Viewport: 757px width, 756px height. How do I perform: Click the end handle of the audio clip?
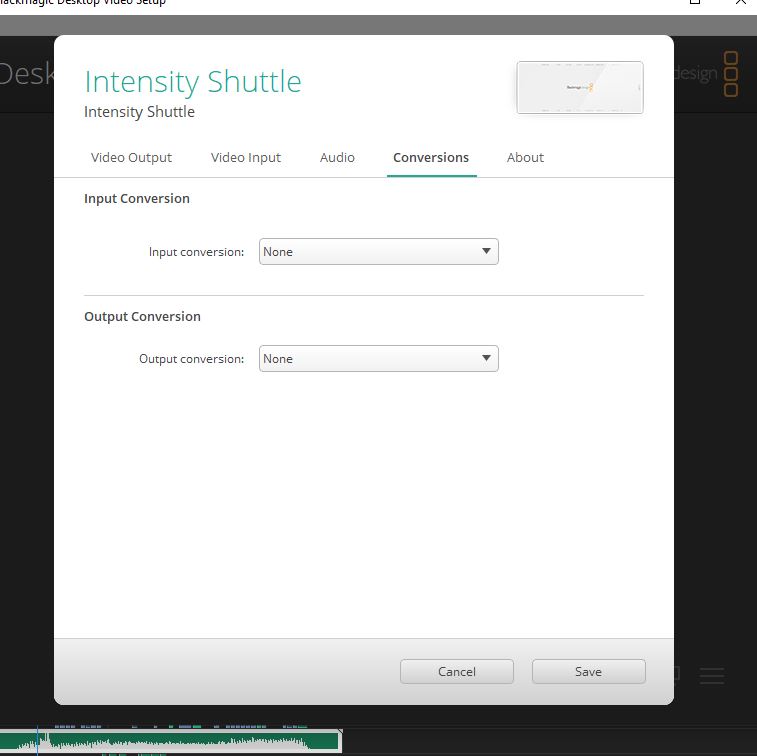(x=340, y=741)
